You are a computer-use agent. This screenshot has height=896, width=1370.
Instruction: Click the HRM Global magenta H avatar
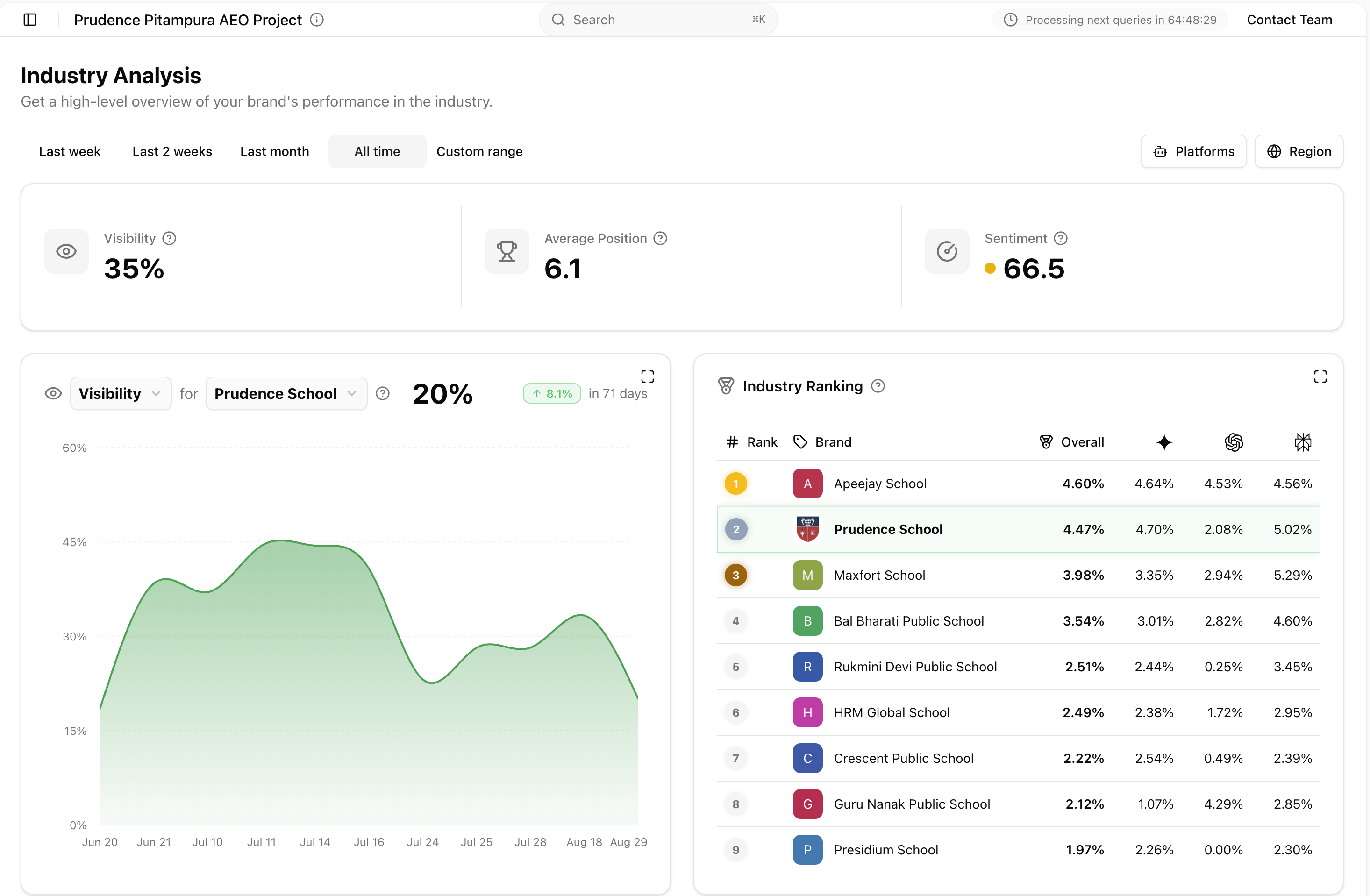coord(807,712)
